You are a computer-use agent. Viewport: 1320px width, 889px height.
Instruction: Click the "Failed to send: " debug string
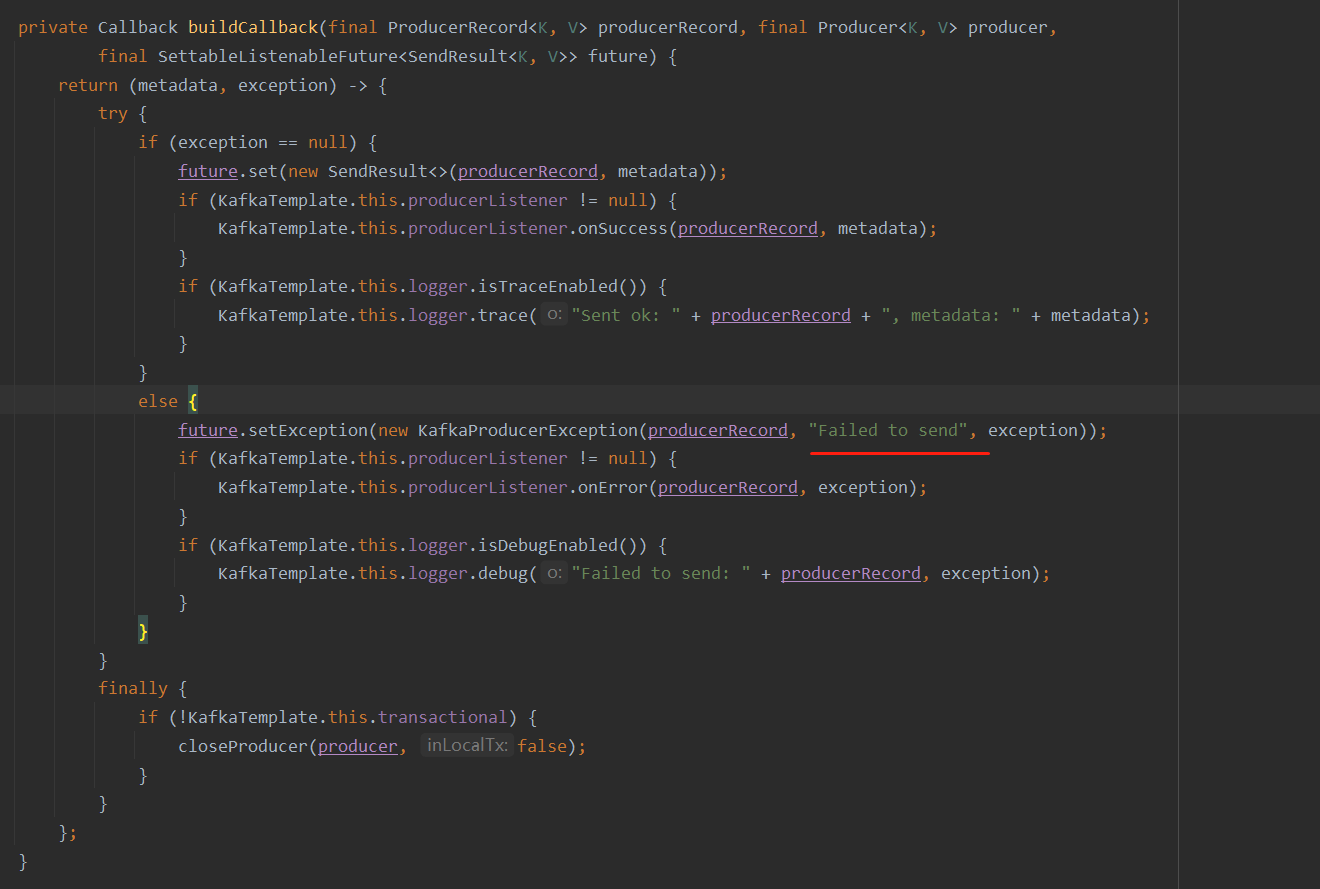coord(661,573)
